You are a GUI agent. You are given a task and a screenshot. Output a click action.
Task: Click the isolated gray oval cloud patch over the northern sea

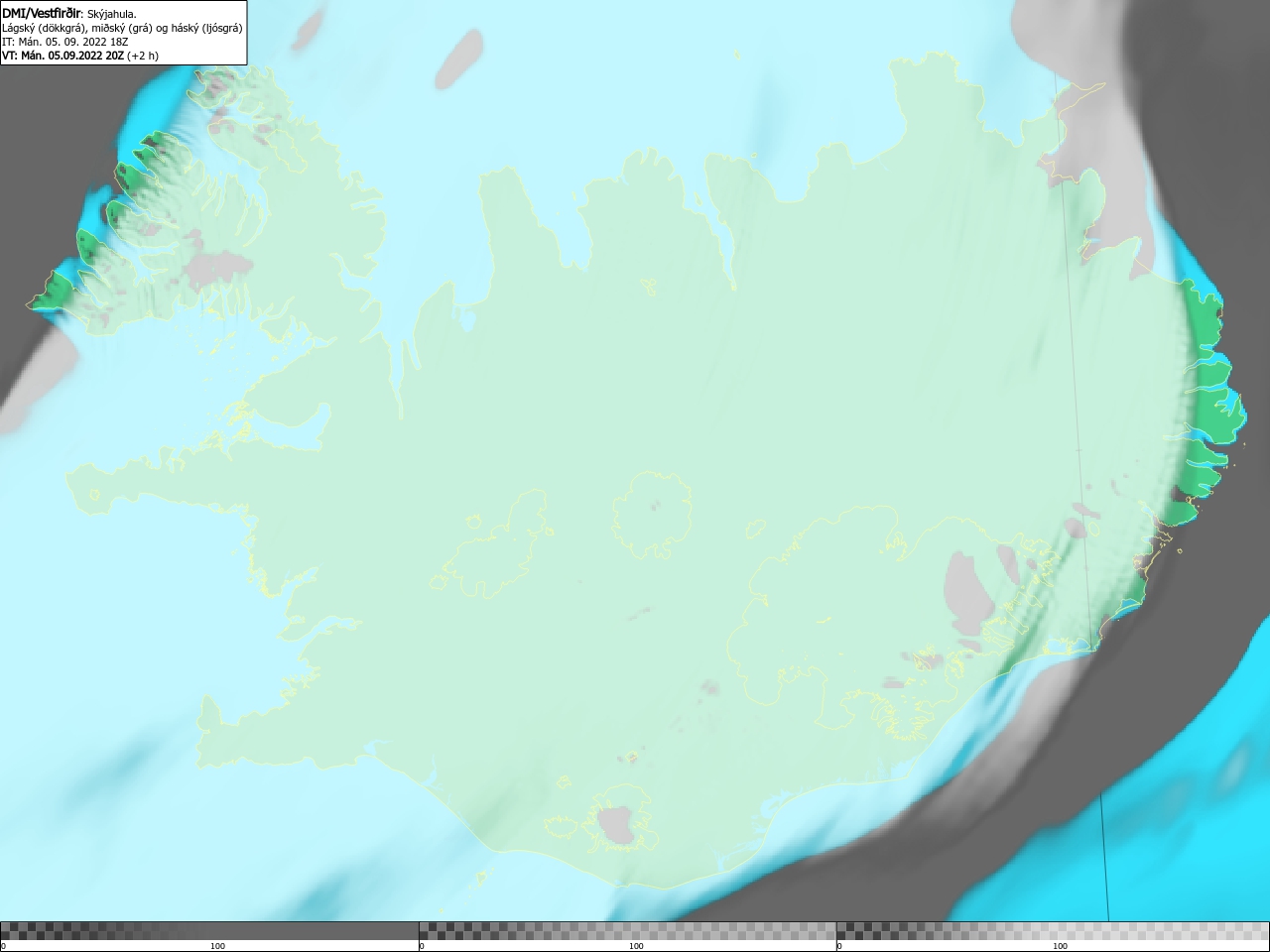(x=457, y=59)
